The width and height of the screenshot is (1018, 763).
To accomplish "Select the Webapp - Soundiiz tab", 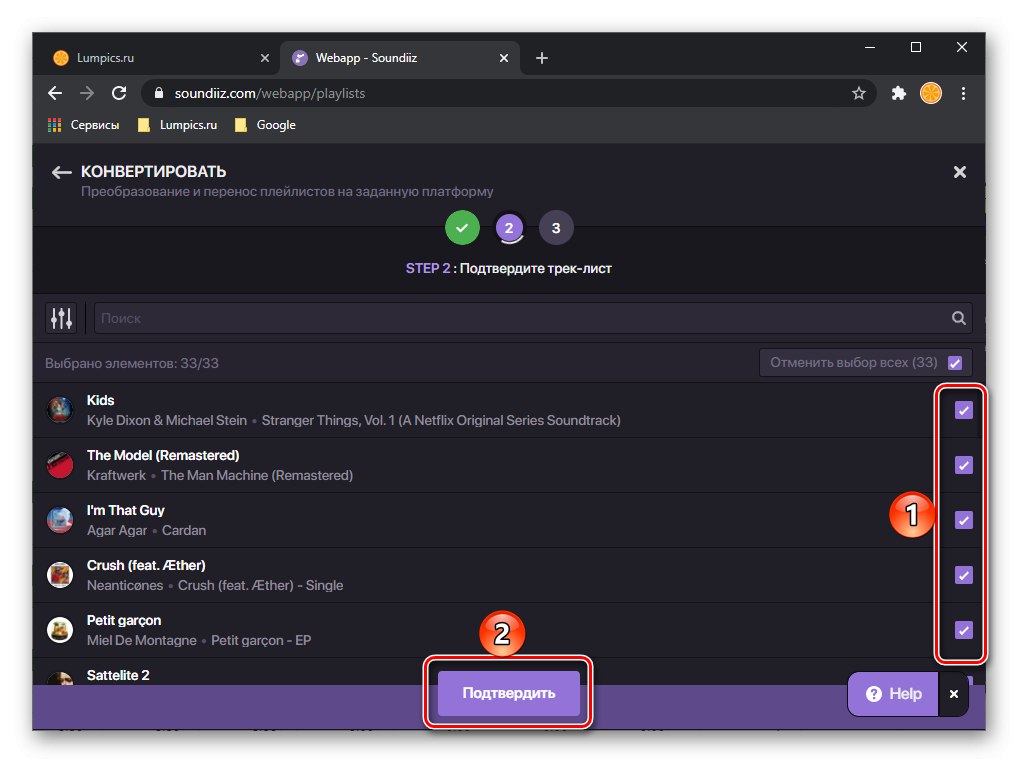I will pos(400,58).
